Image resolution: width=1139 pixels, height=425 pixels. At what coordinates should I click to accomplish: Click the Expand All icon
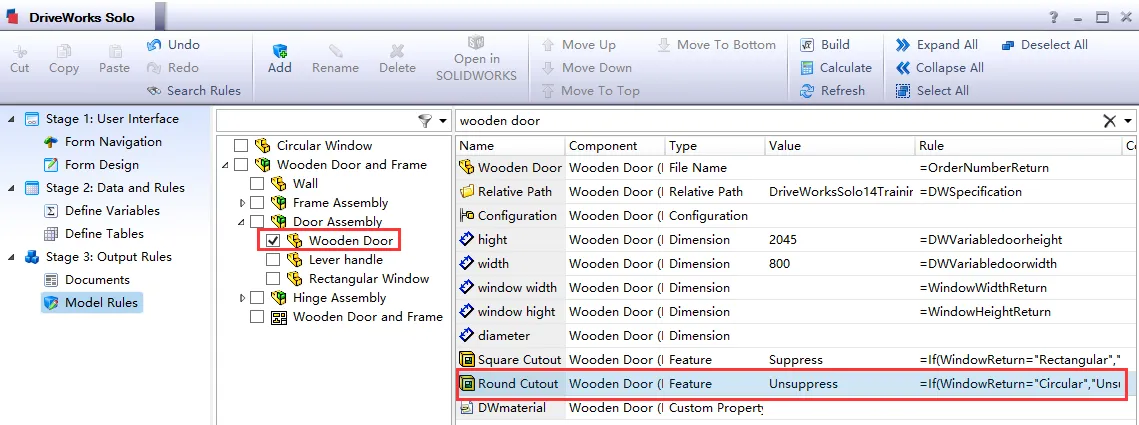pyautogui.click(x=902, y=45)
